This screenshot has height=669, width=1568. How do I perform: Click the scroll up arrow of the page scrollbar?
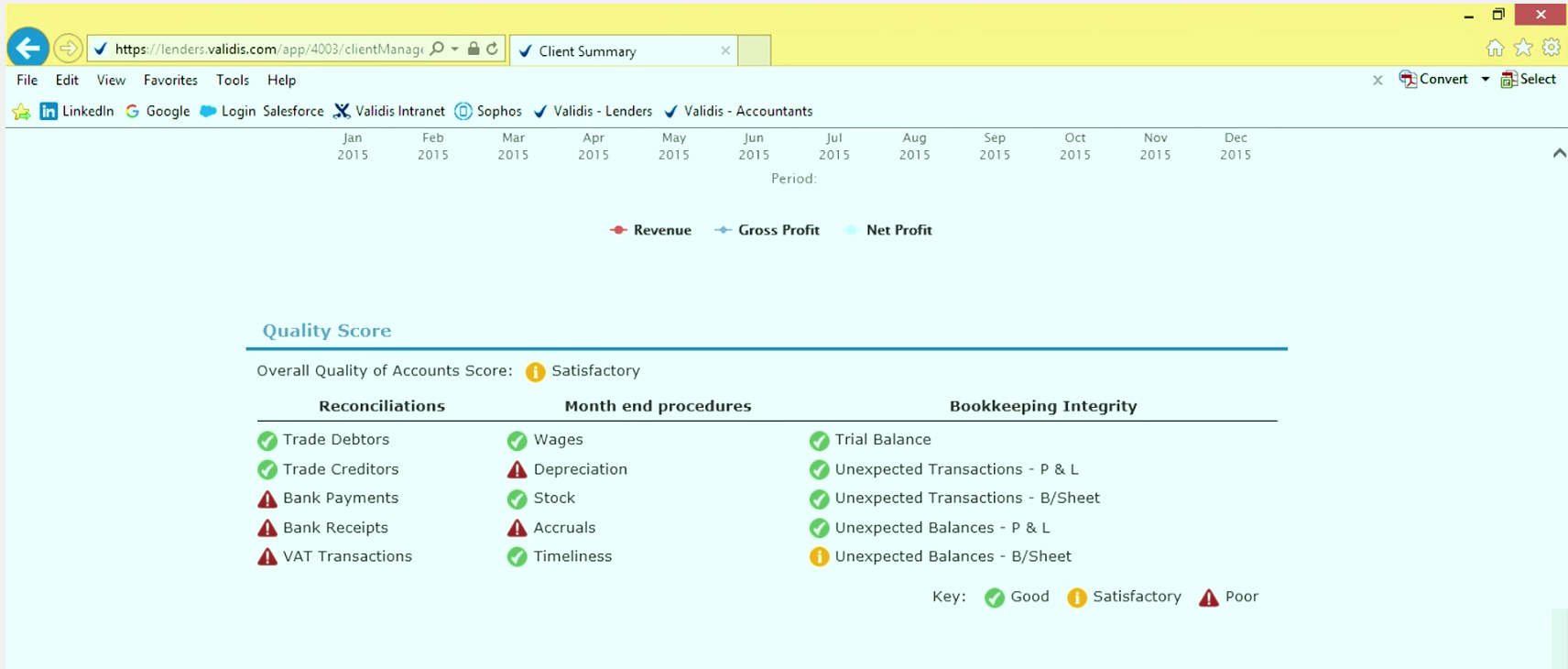(x=1559, y=154)
